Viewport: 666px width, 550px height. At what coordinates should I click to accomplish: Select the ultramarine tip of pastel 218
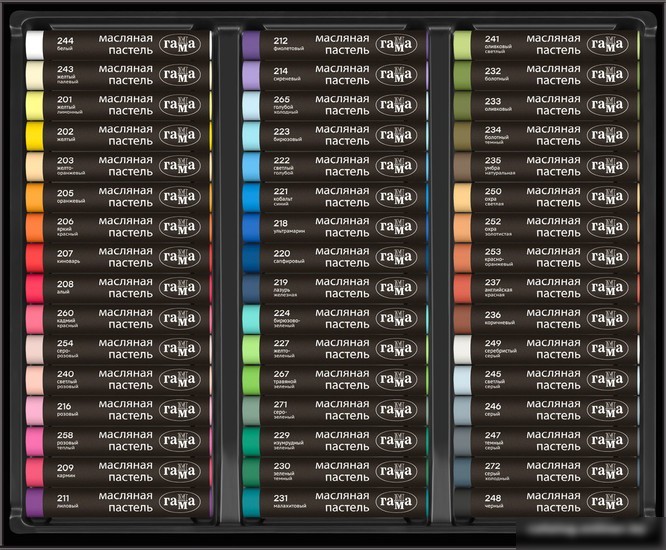(x=251, y=228)
